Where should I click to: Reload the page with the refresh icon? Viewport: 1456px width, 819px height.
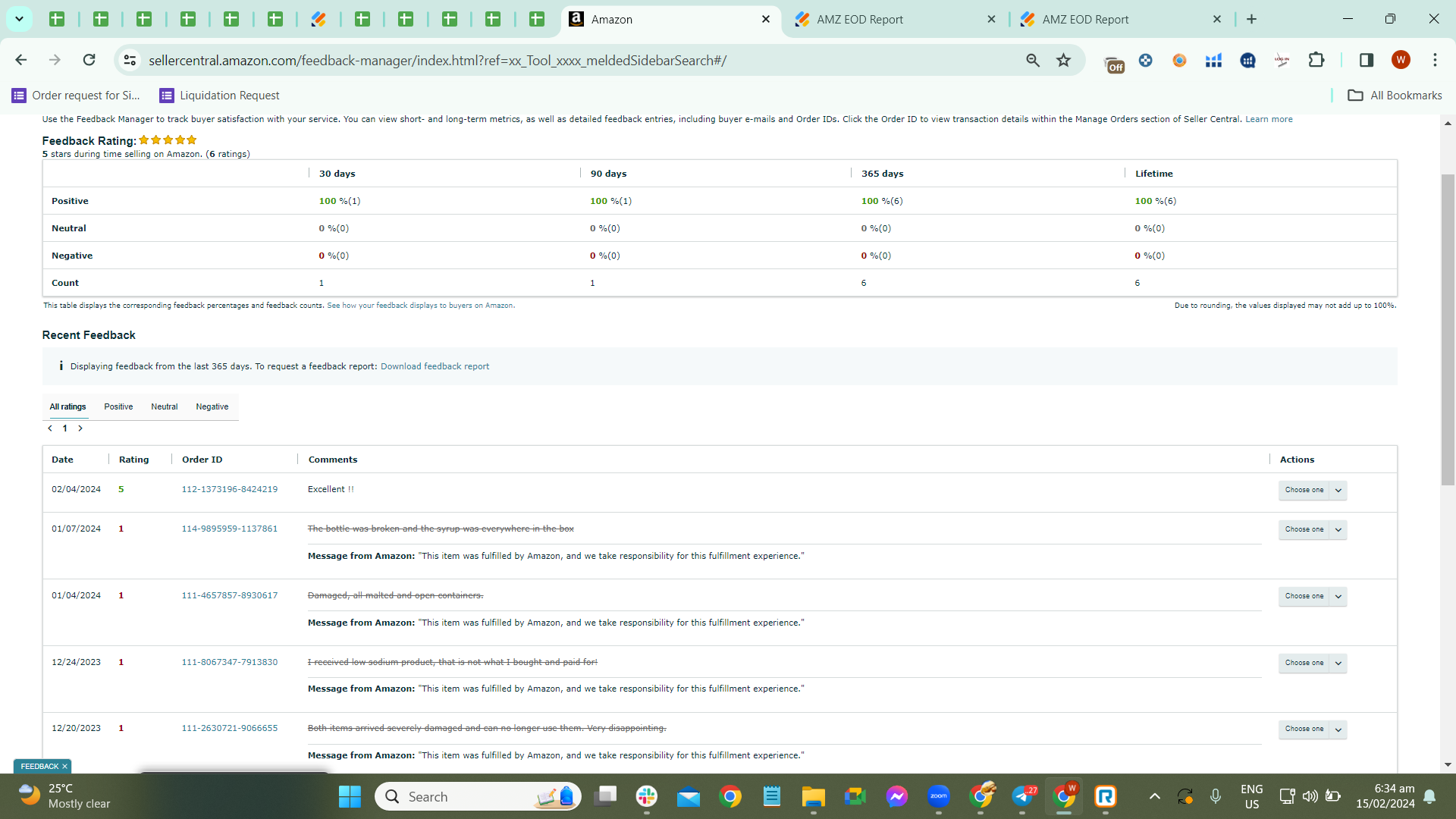pos(89,60)
